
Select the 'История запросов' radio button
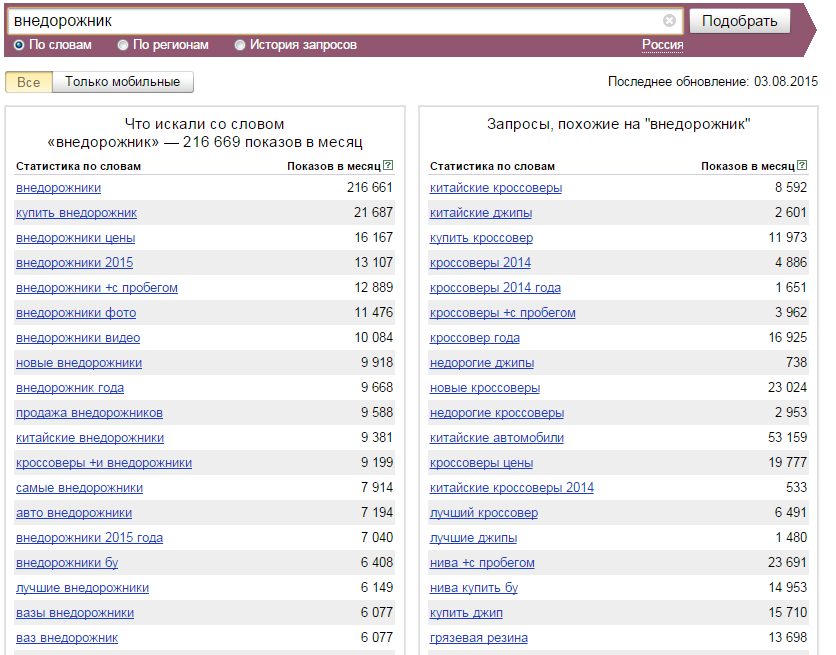pos(240,45)
